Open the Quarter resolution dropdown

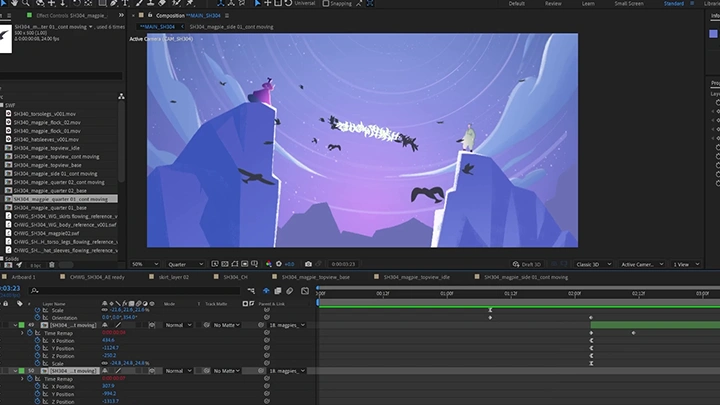185,264
